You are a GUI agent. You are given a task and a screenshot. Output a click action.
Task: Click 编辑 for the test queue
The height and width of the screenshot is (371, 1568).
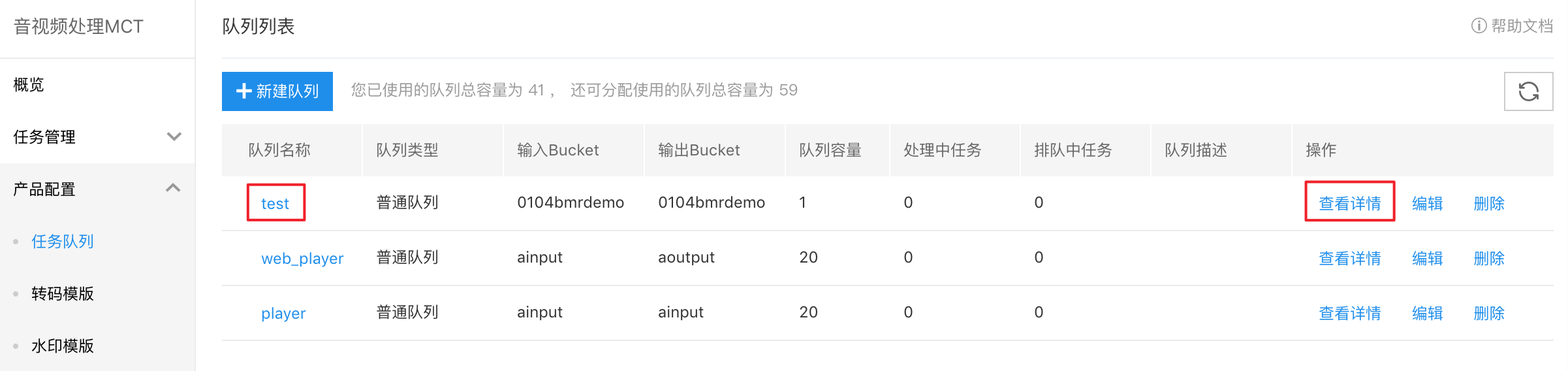1427,203
